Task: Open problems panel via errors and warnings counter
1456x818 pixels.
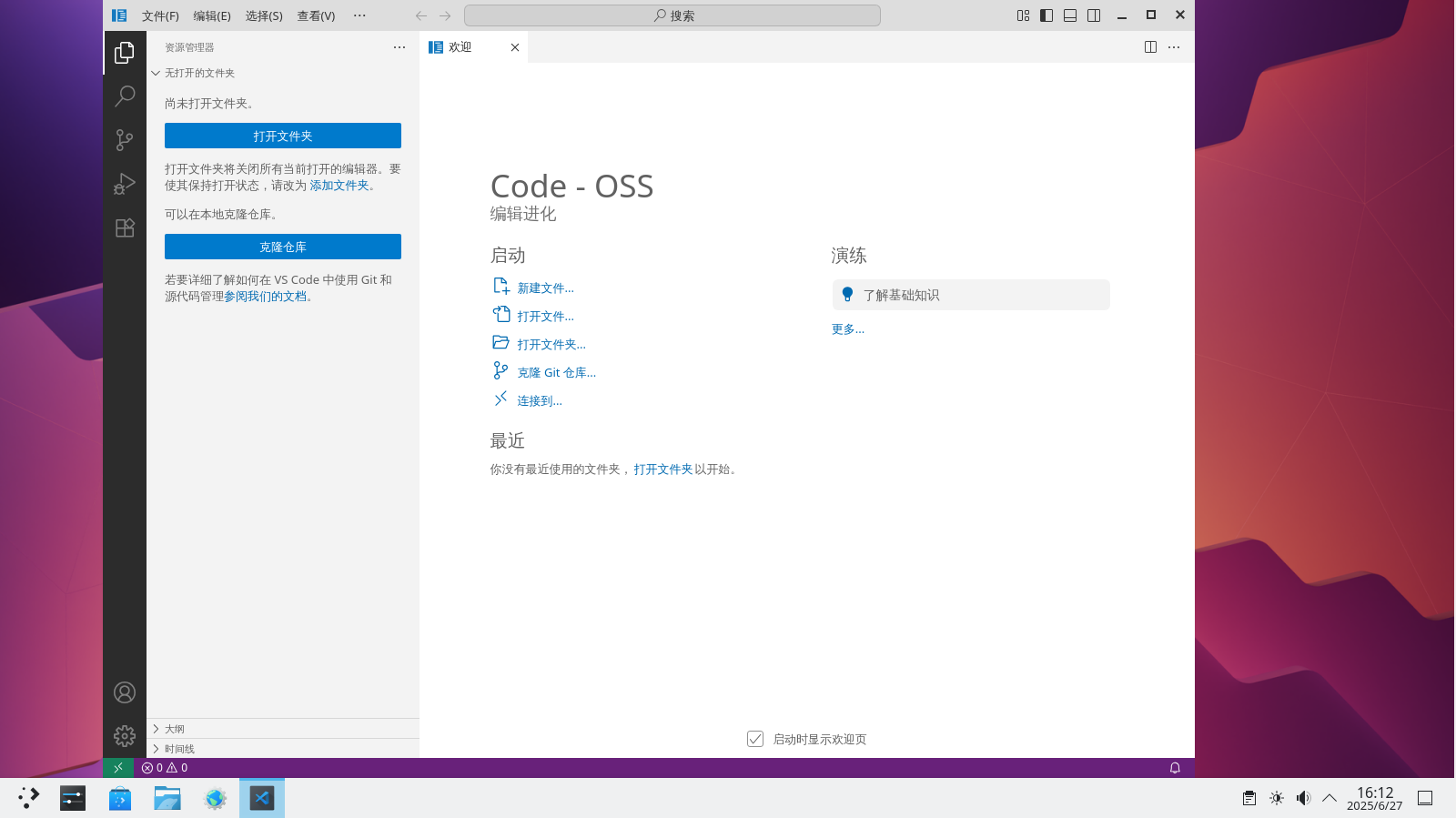Action: pyautogui.click(x=165, y=768)
